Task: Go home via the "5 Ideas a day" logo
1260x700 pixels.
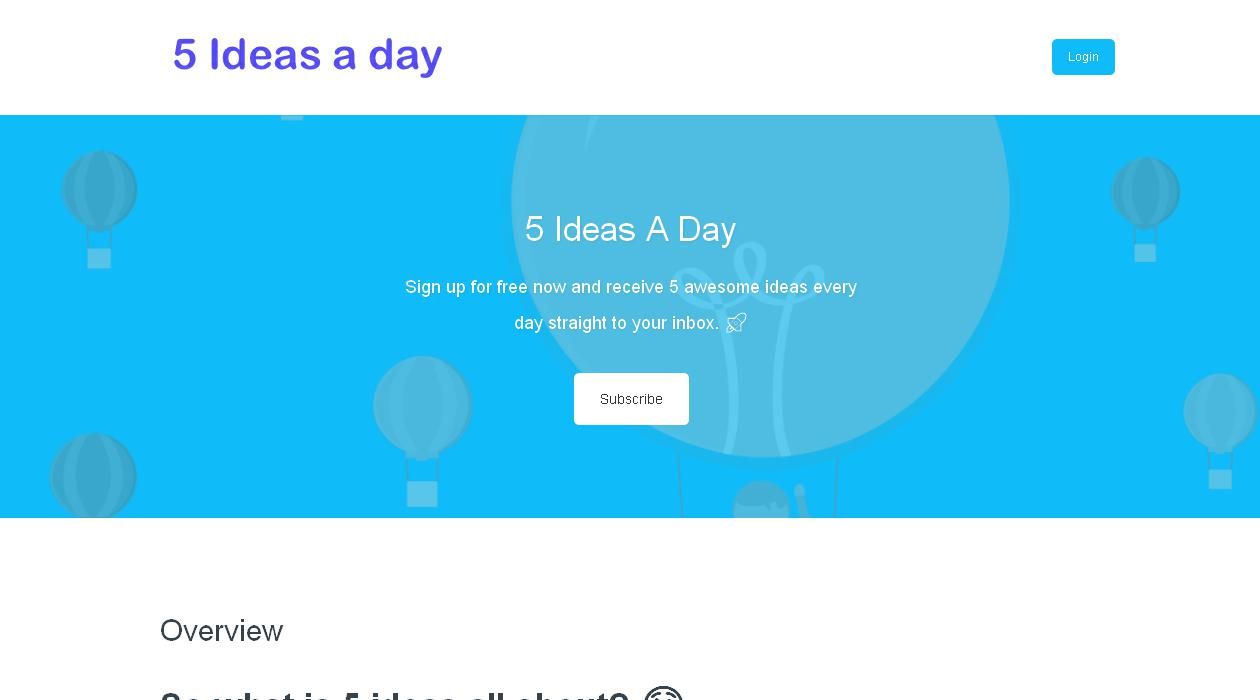Action: pyautogui.click(x=307, y=55)
